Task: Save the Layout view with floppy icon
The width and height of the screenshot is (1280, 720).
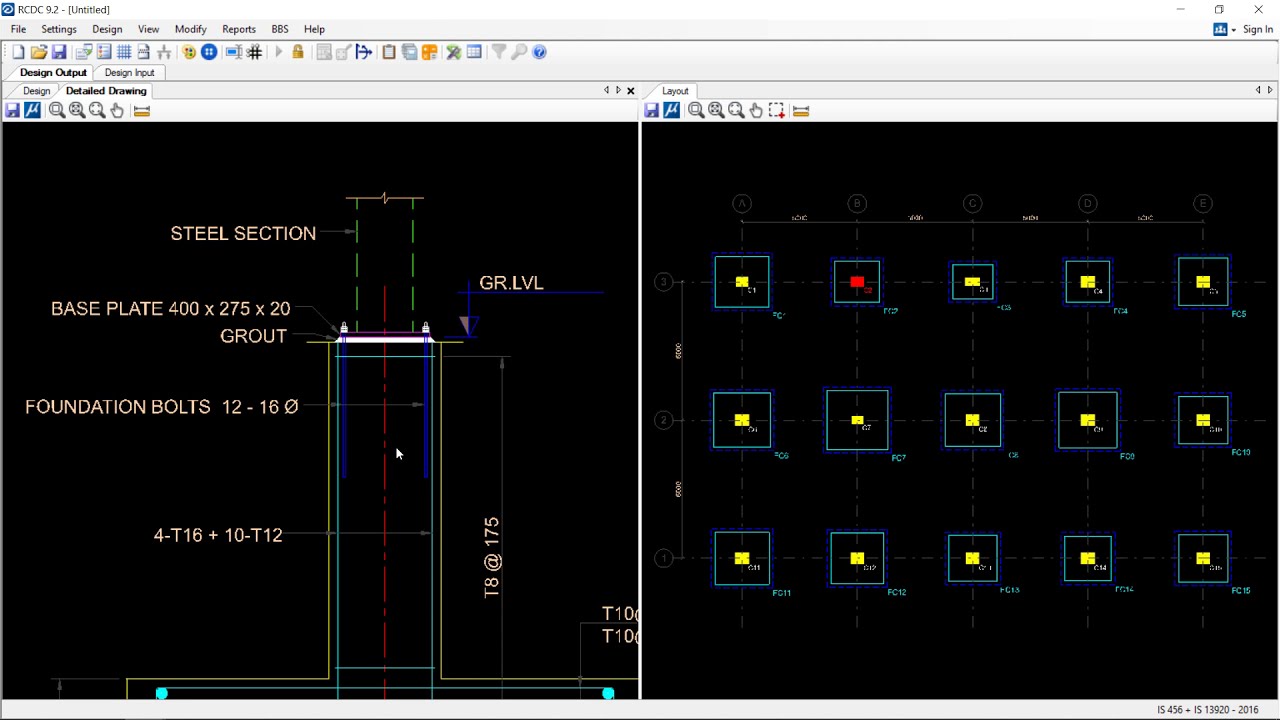Action: pyautogui.click(x=651, y=110)
